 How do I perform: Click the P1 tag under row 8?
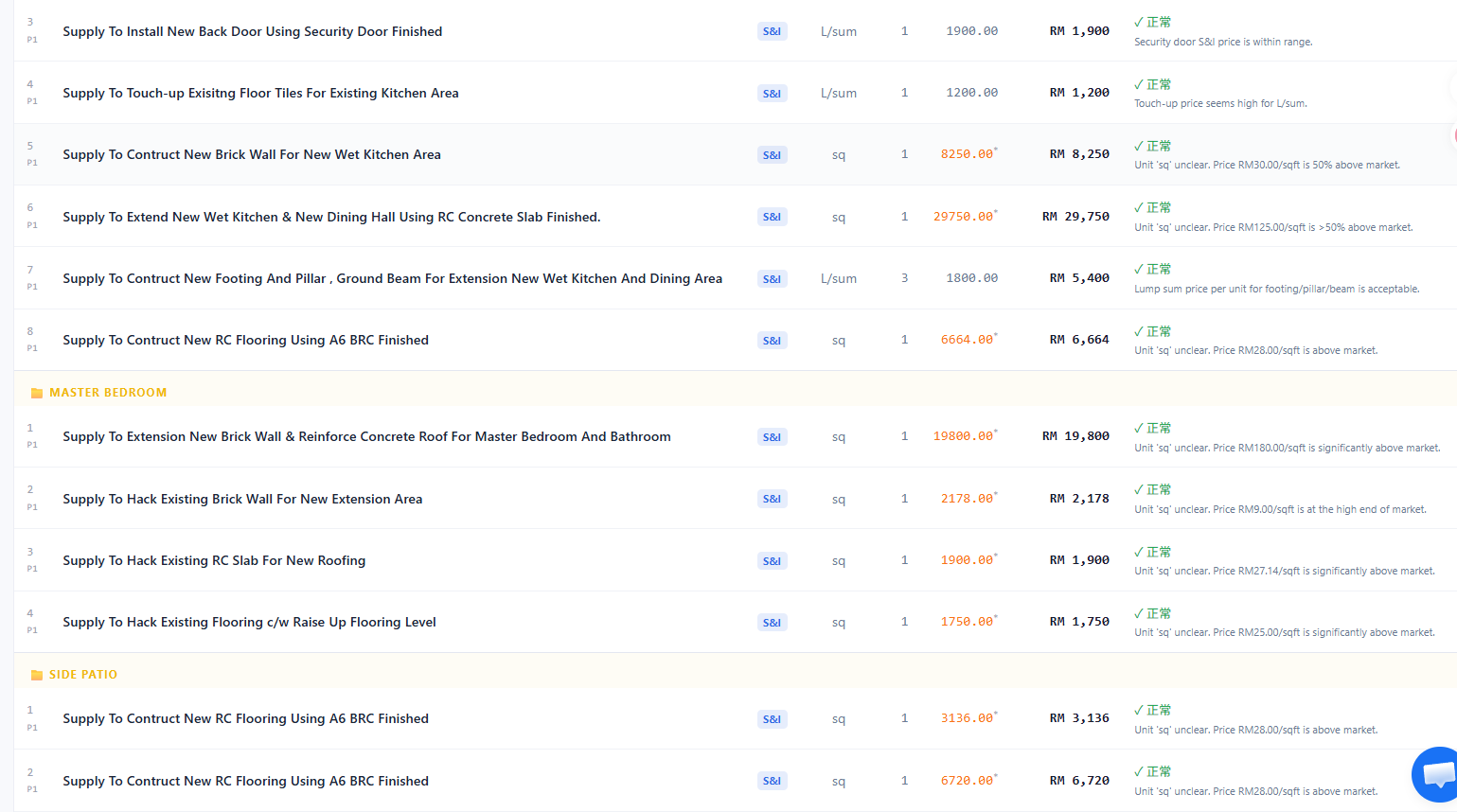pos(32,348)
